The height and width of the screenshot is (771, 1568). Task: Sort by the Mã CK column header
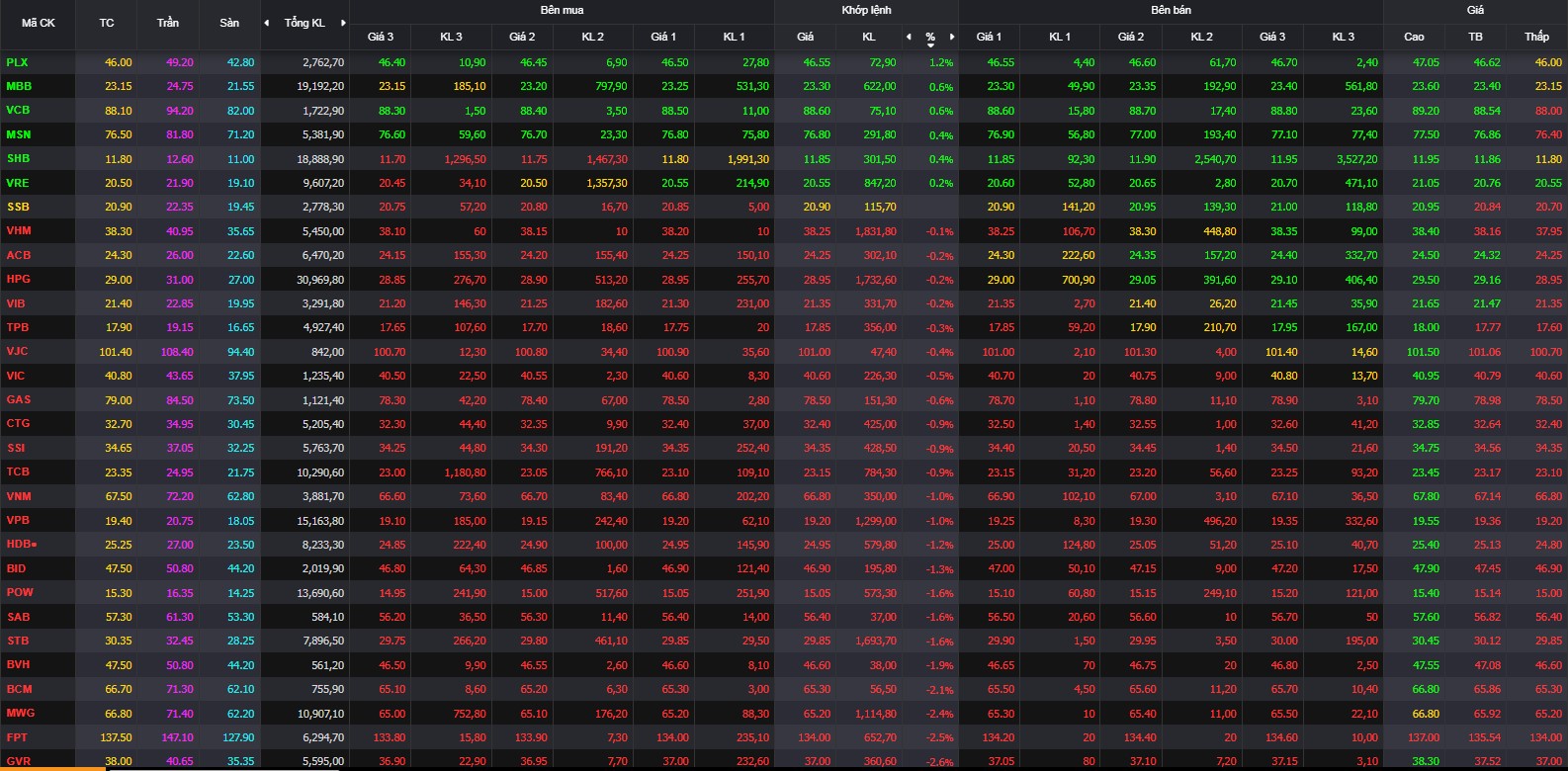click(x=39, y=23)
